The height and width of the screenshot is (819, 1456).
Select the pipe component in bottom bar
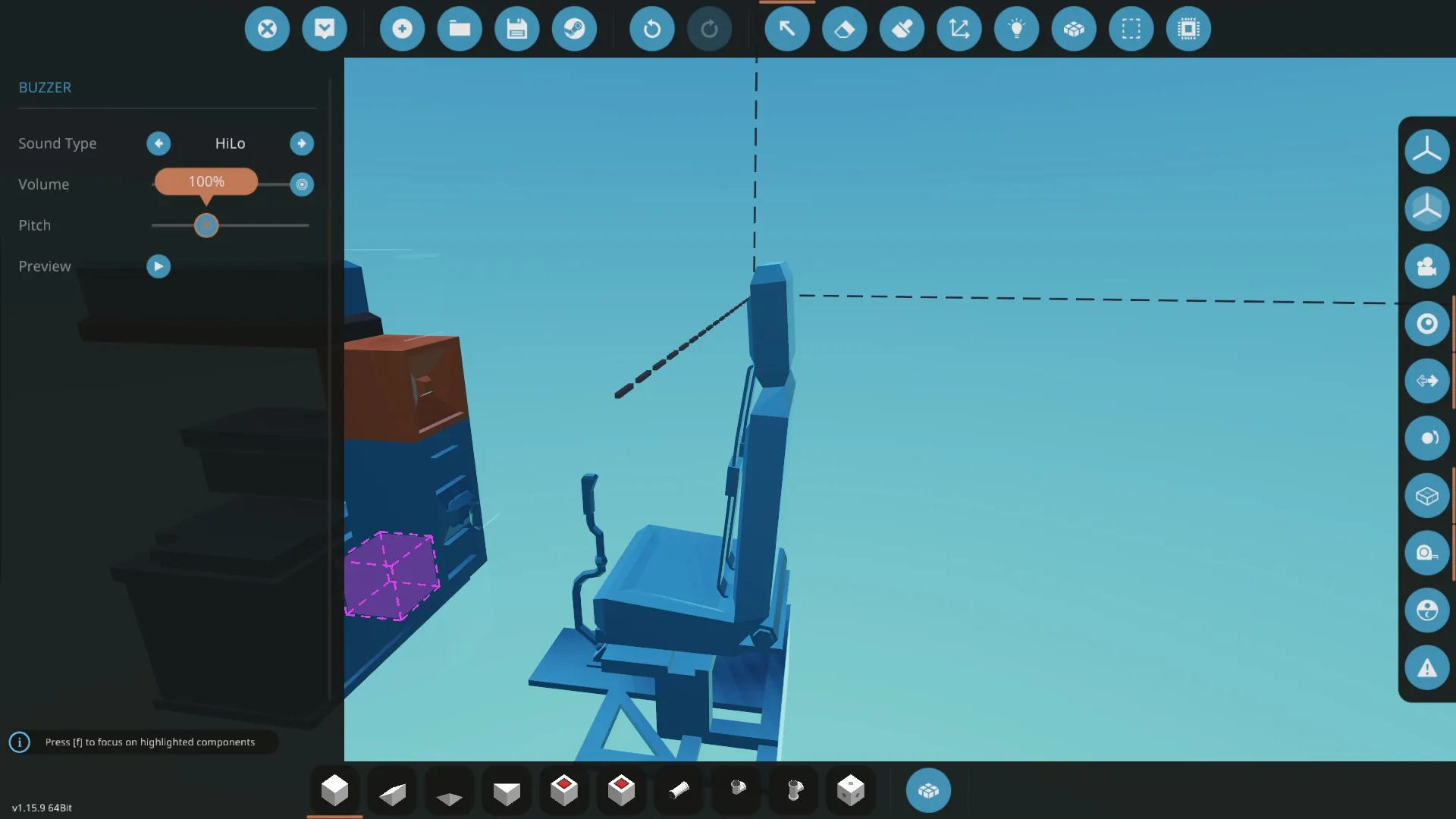pyautogui.click(x=679, y=790)
